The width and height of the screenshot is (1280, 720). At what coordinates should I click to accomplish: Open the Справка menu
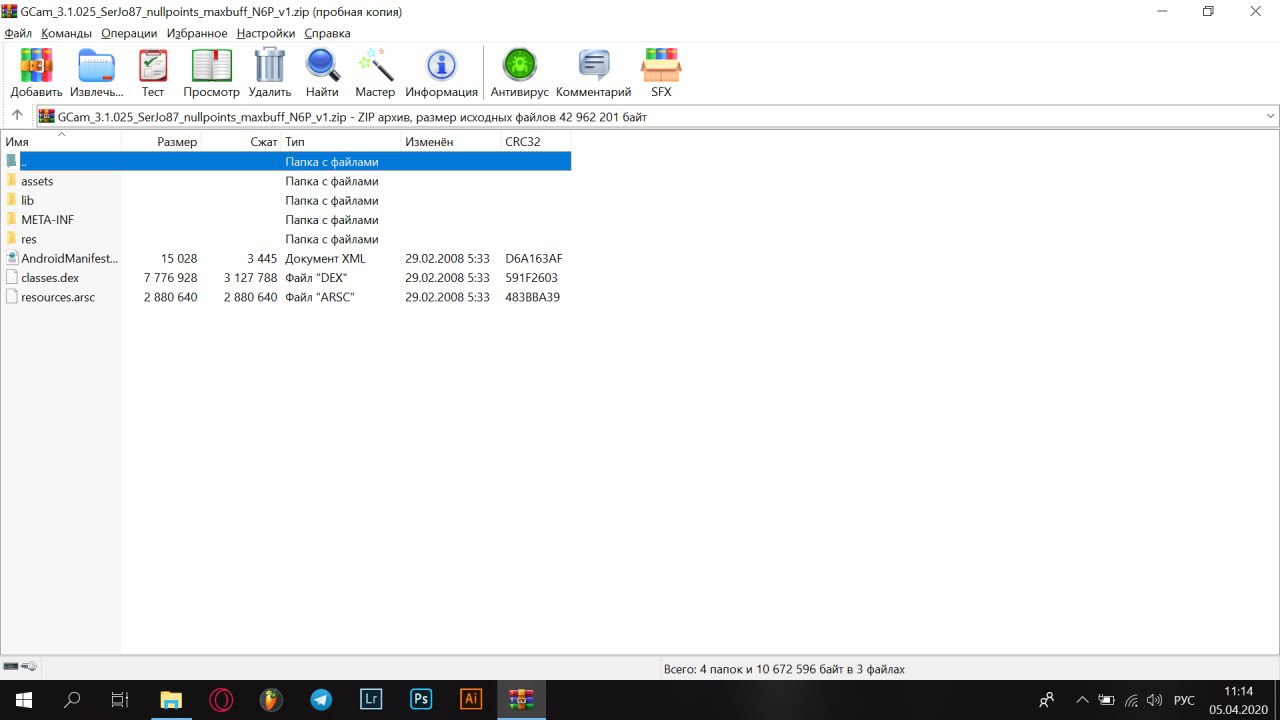click(x=327, y=33)
